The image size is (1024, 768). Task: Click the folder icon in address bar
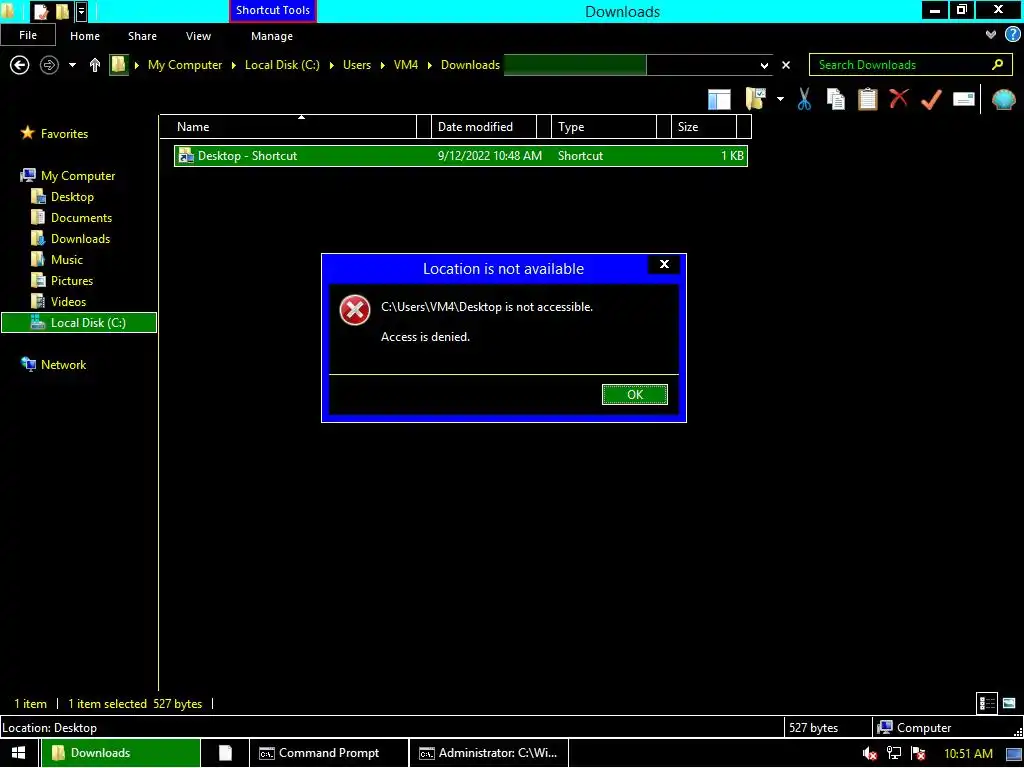118,65
